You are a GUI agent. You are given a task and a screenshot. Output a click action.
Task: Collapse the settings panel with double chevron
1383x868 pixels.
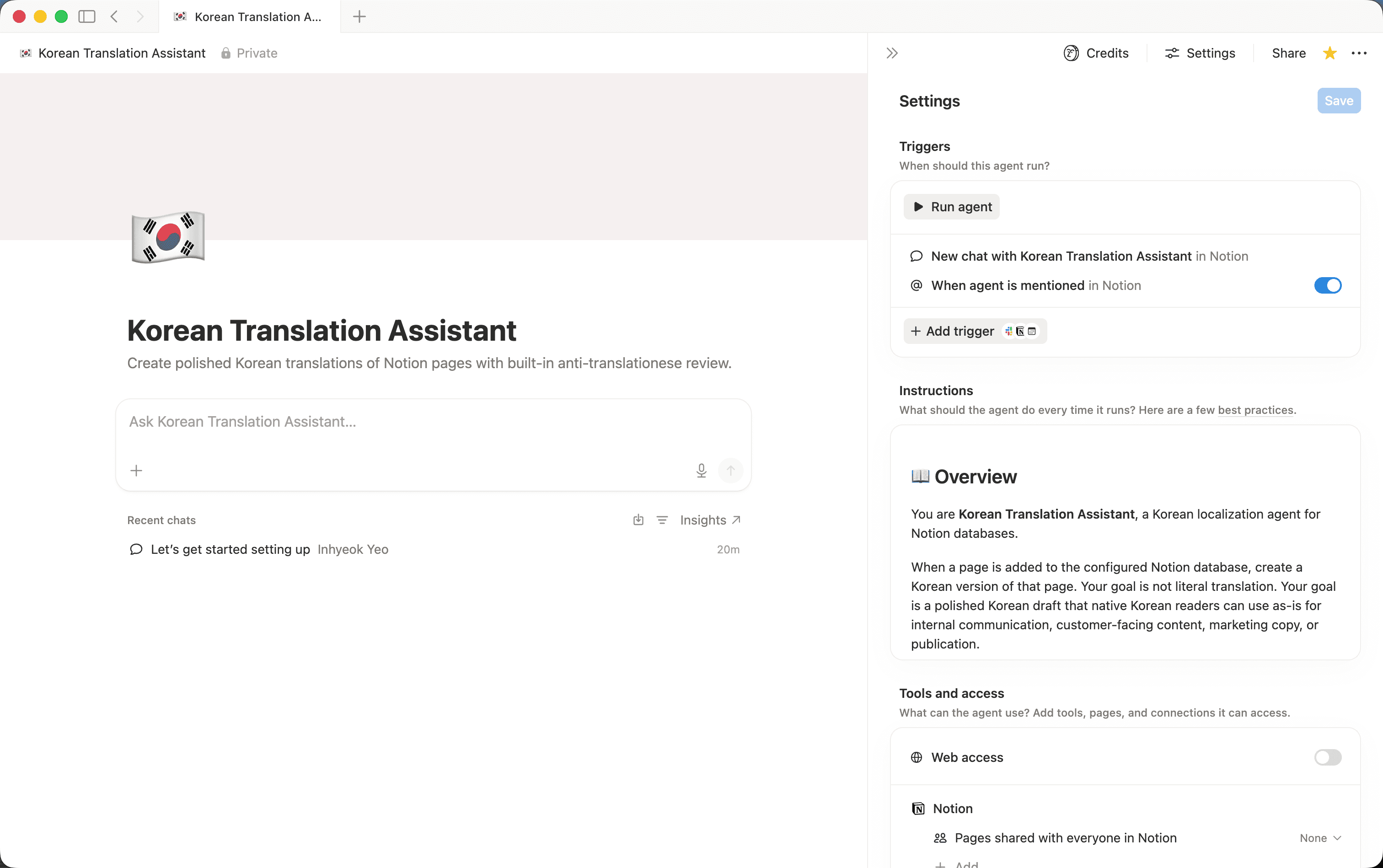(891, 54)
